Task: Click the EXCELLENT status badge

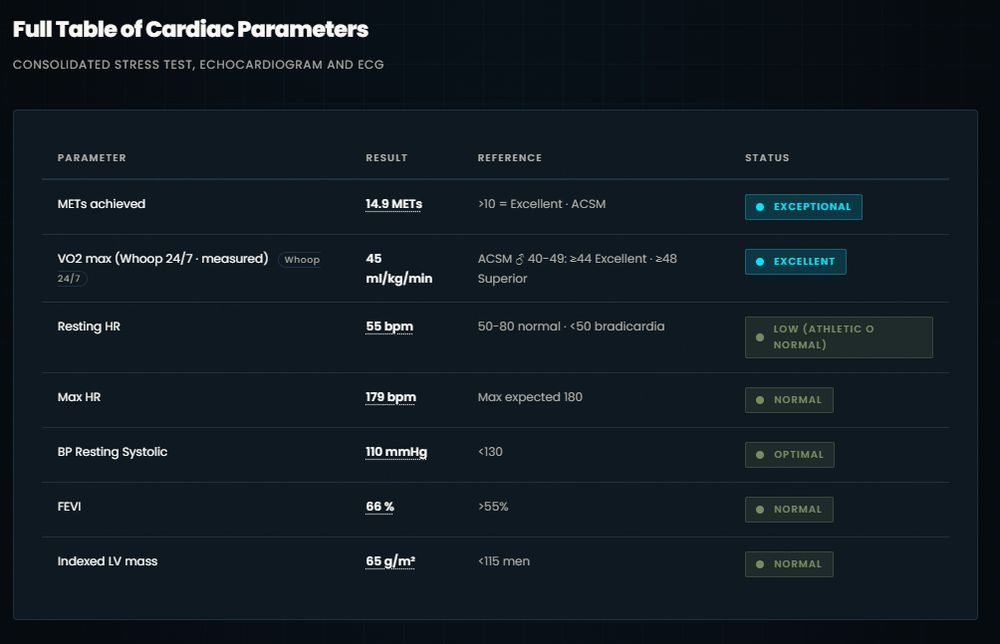Action: point(795,261)
